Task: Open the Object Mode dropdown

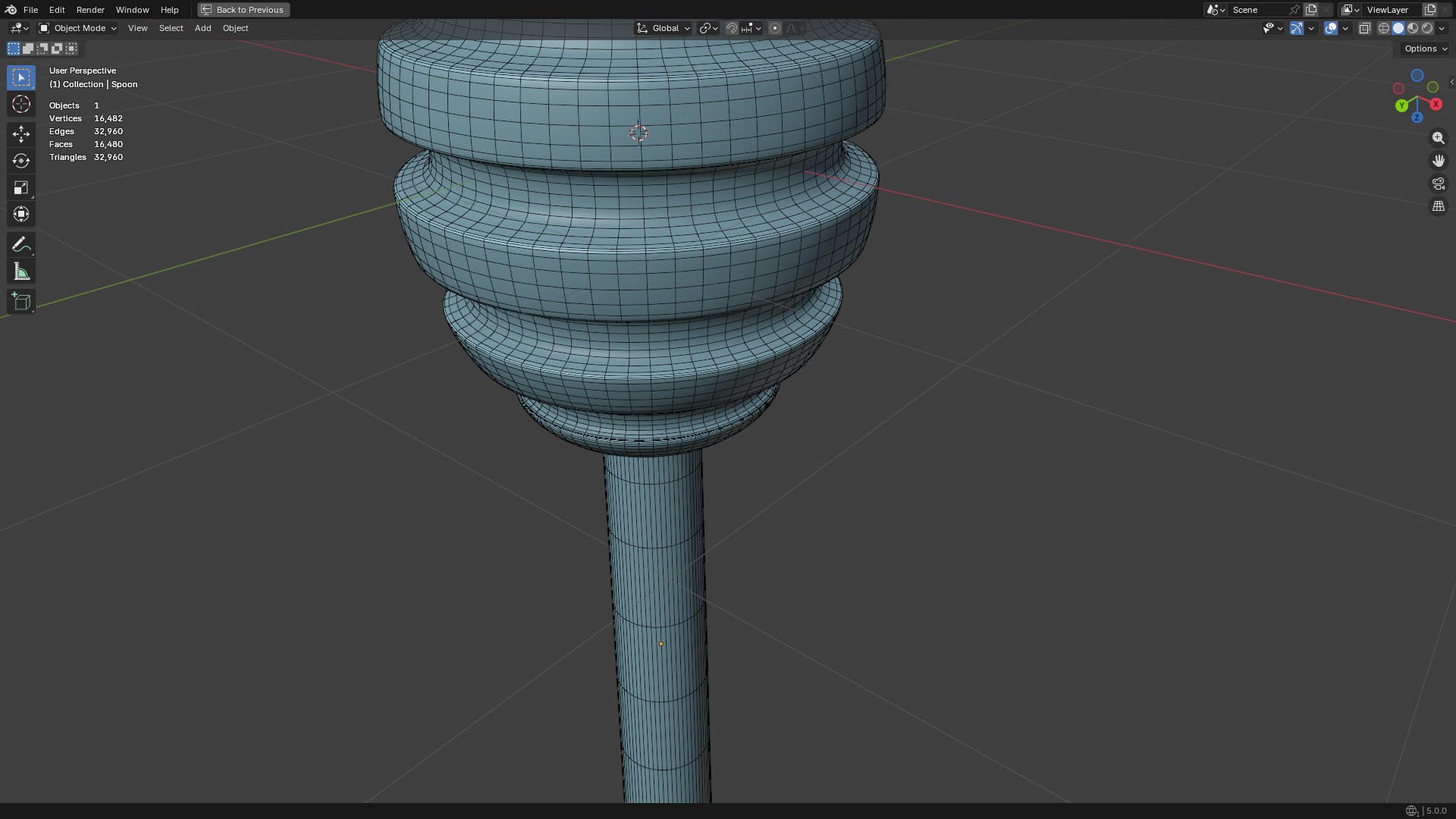Action: [x=77, y=28]
